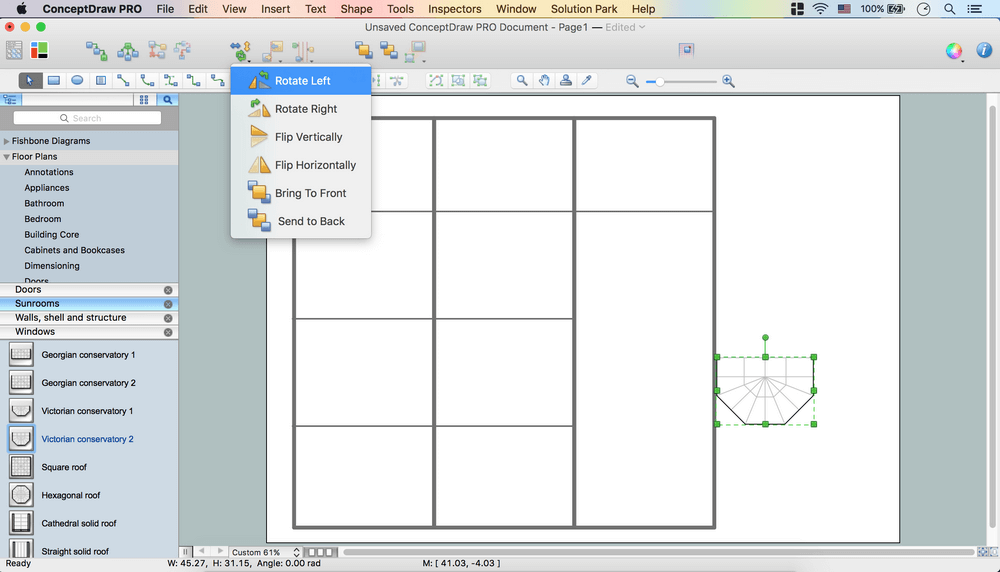This screenshot has width=1000, height=572.
Task: Select the Rectangle drawing tool
Action: pyautogui.click(x=54, y=81)
